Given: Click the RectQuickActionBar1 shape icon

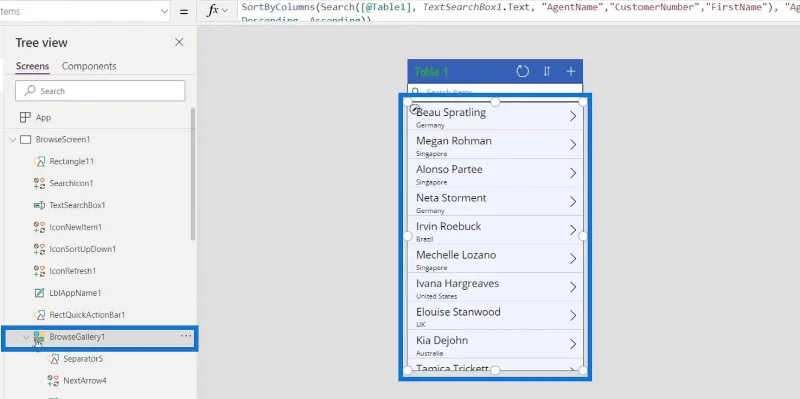Looking at the screenshot, I should [39, 315].
